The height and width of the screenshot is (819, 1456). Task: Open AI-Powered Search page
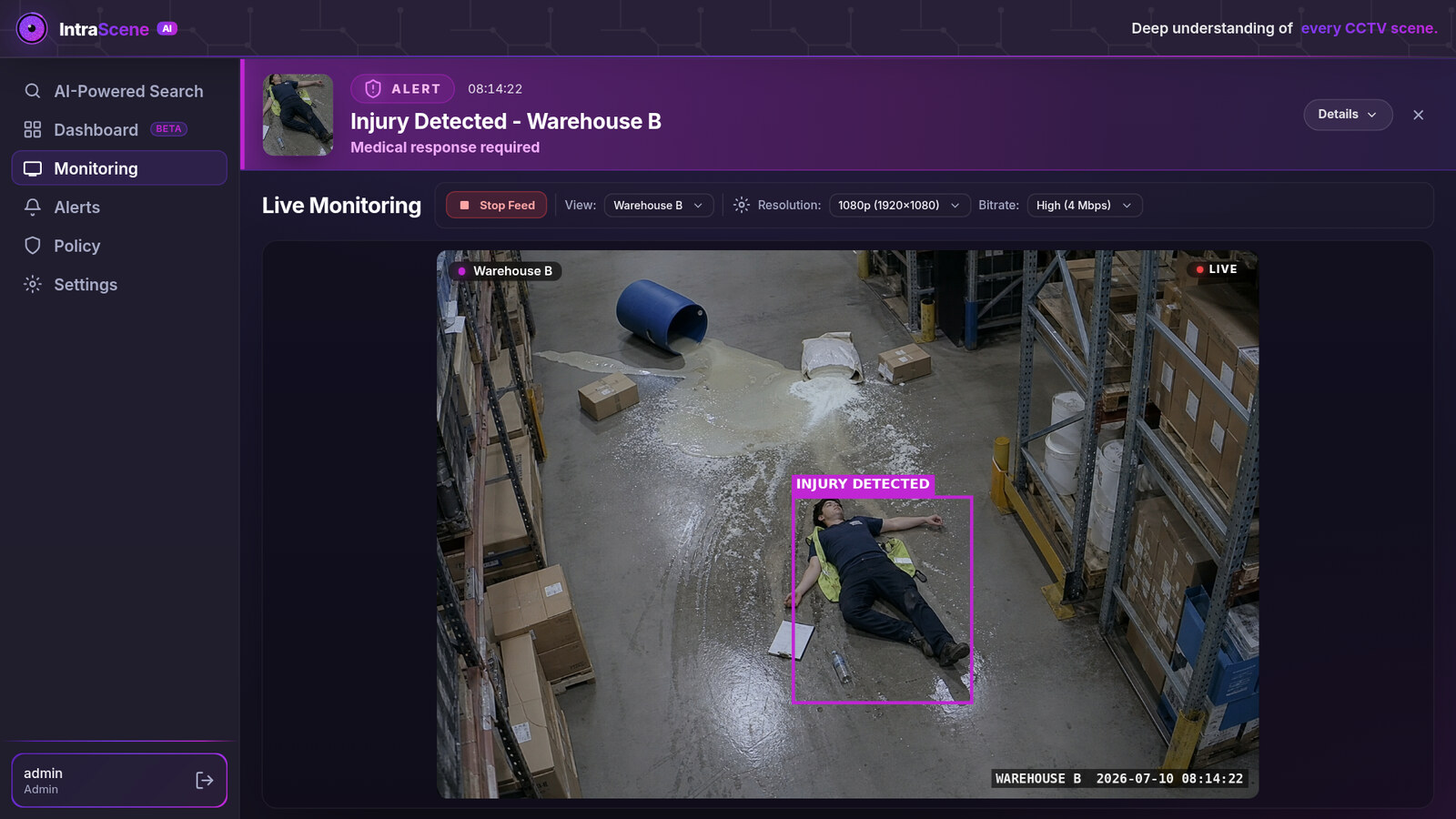coord(119,91)
